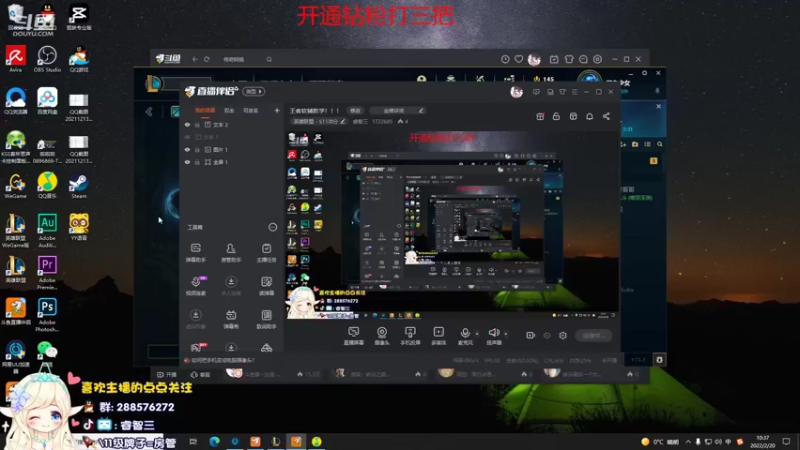Toggle visibility of 图片 1 layer
This screenshot has height=450, width=800.
click(187, 149)
